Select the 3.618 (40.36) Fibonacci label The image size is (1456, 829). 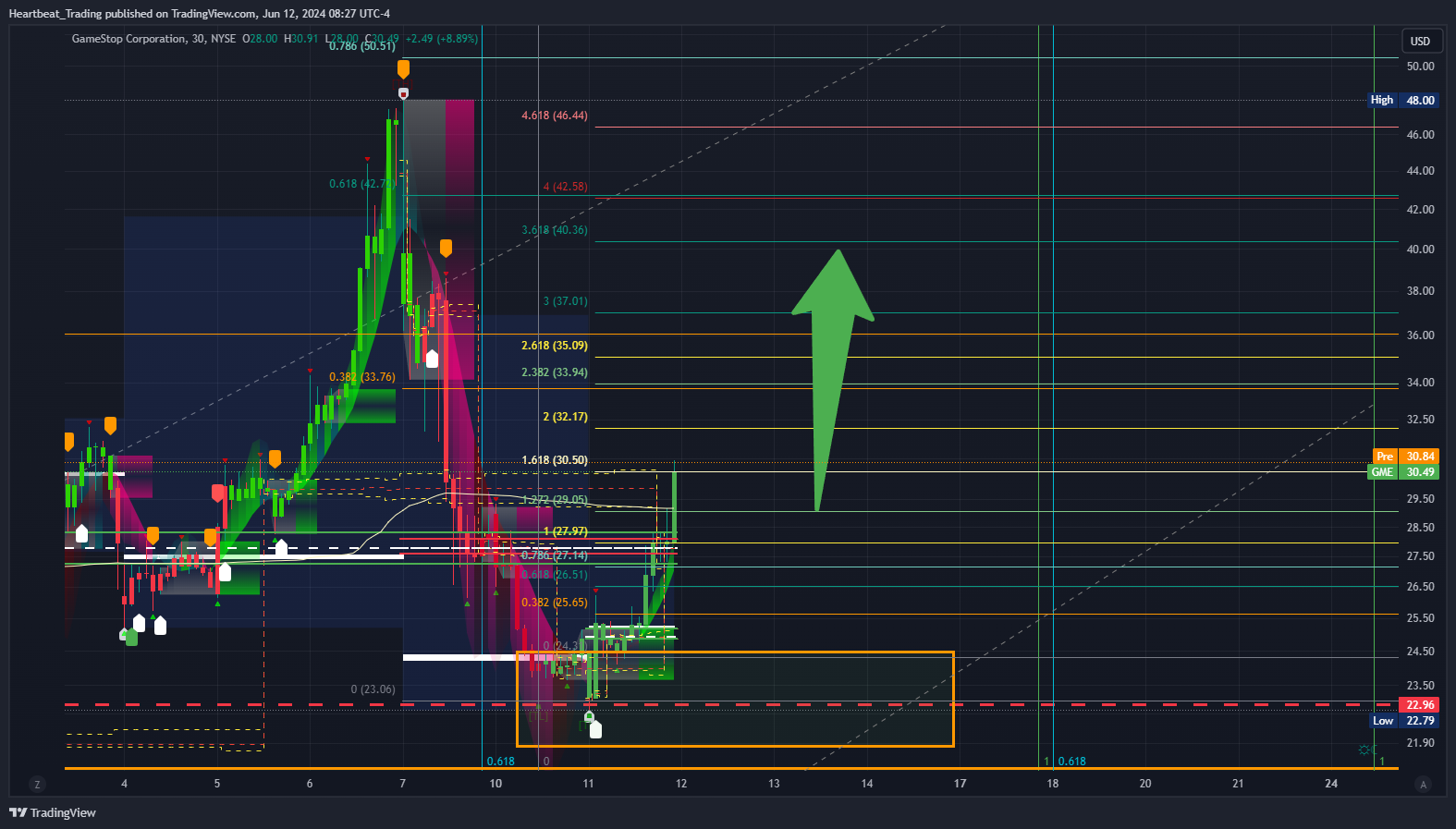555,230
